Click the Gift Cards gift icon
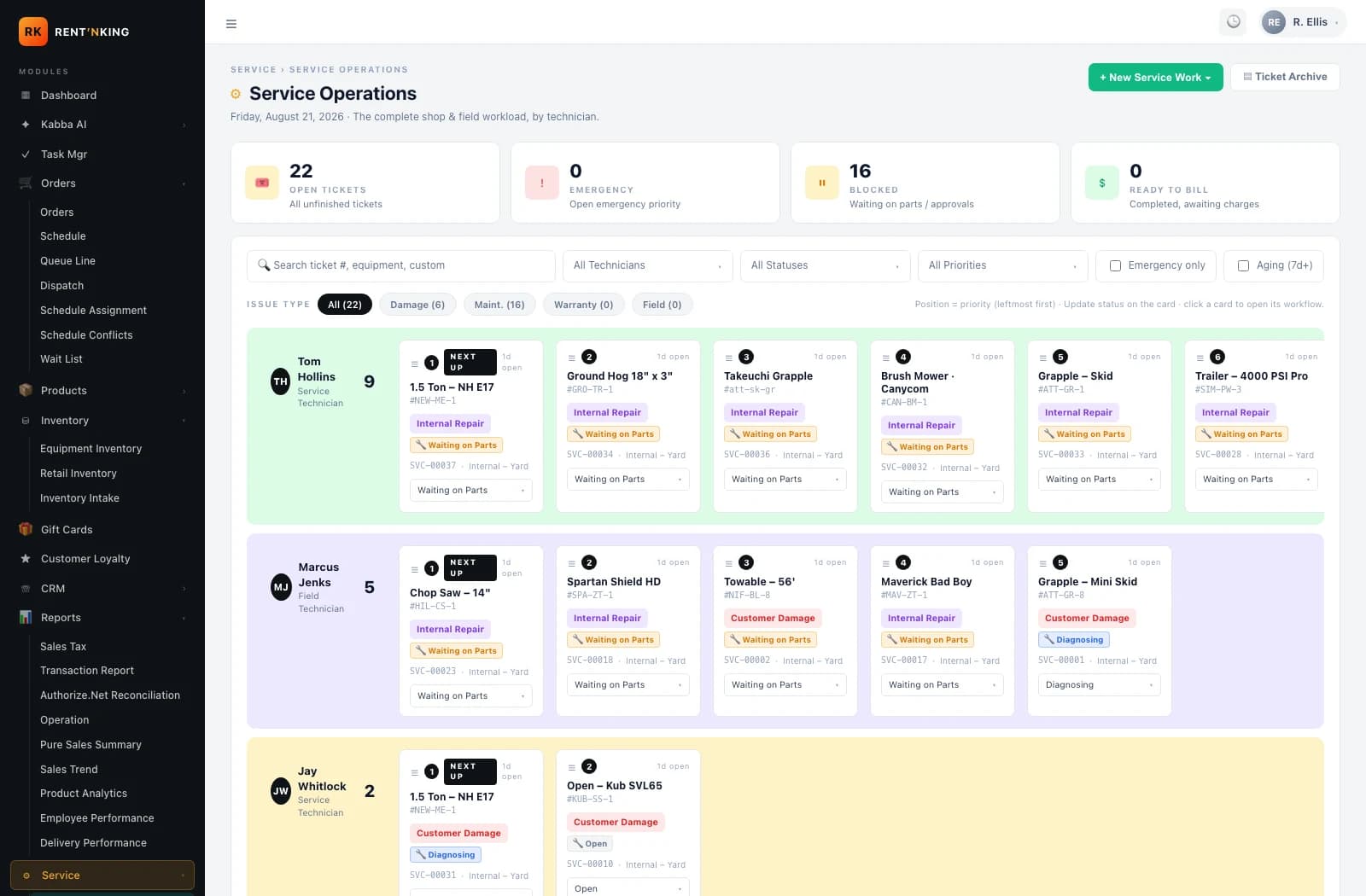 [26, 530]
